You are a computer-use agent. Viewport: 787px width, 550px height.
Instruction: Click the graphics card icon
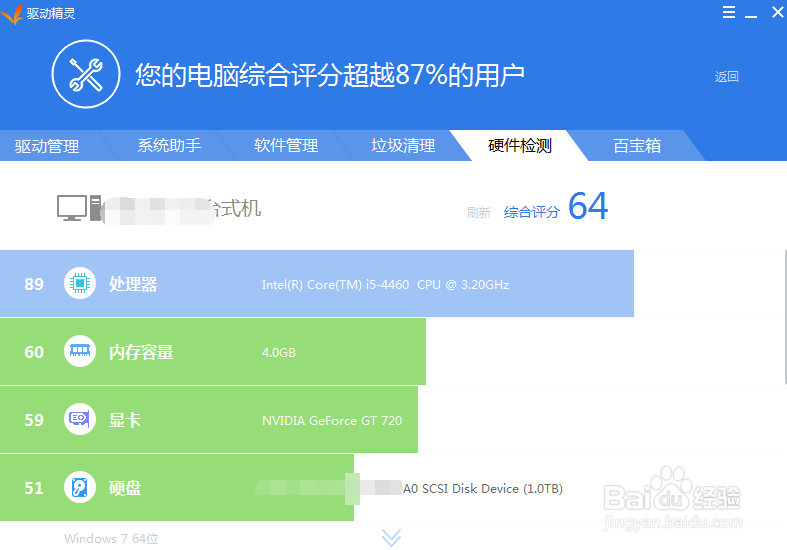point(80,420)
